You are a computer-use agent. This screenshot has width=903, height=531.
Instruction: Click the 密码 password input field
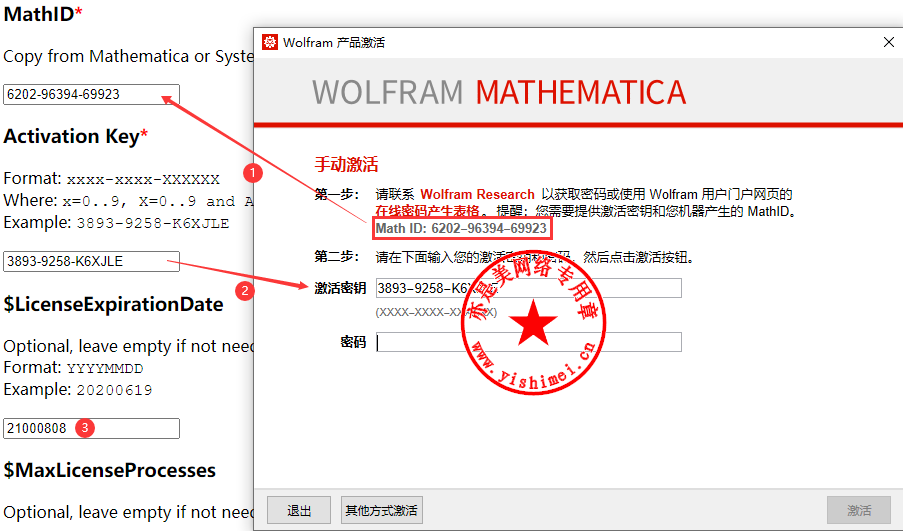tap(528, 342)
